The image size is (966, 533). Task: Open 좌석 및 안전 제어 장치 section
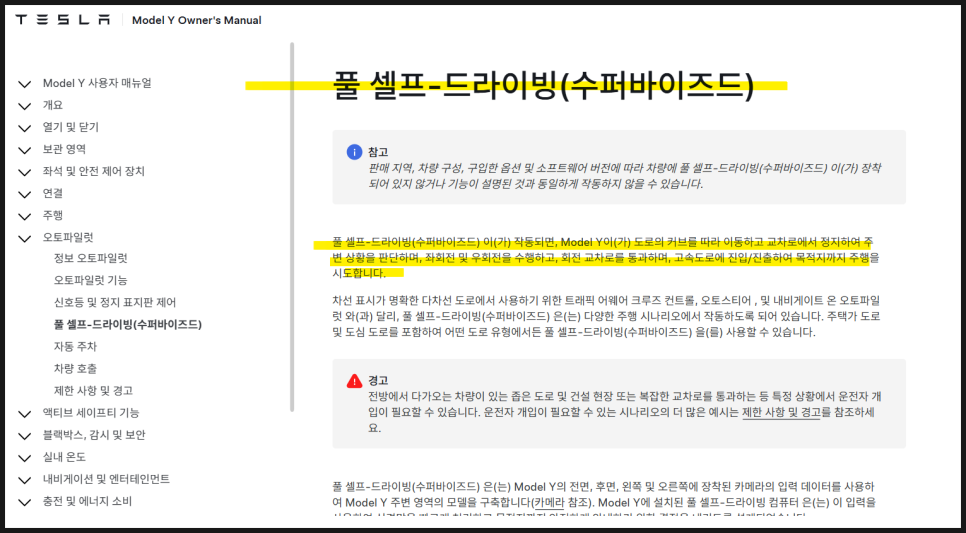pyautogui.click(x=94, y=171)
